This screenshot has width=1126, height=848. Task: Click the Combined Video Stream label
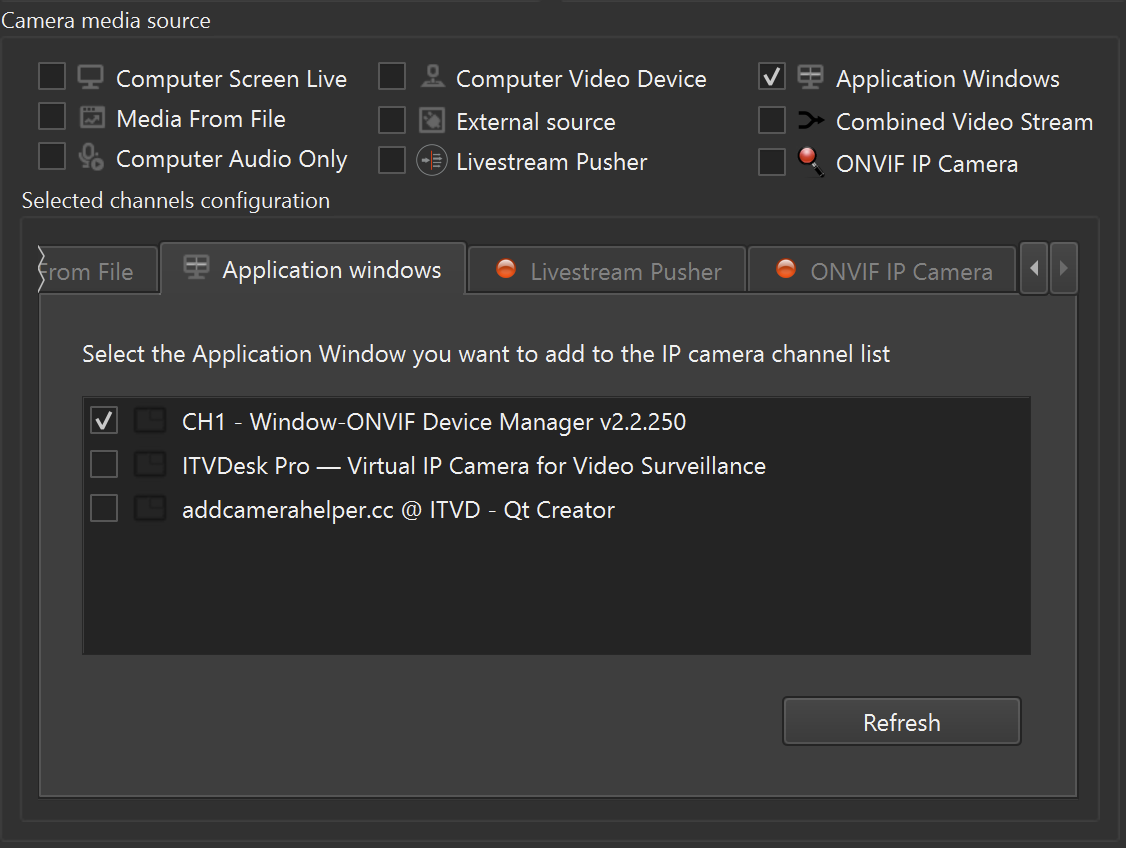[964, 121]
